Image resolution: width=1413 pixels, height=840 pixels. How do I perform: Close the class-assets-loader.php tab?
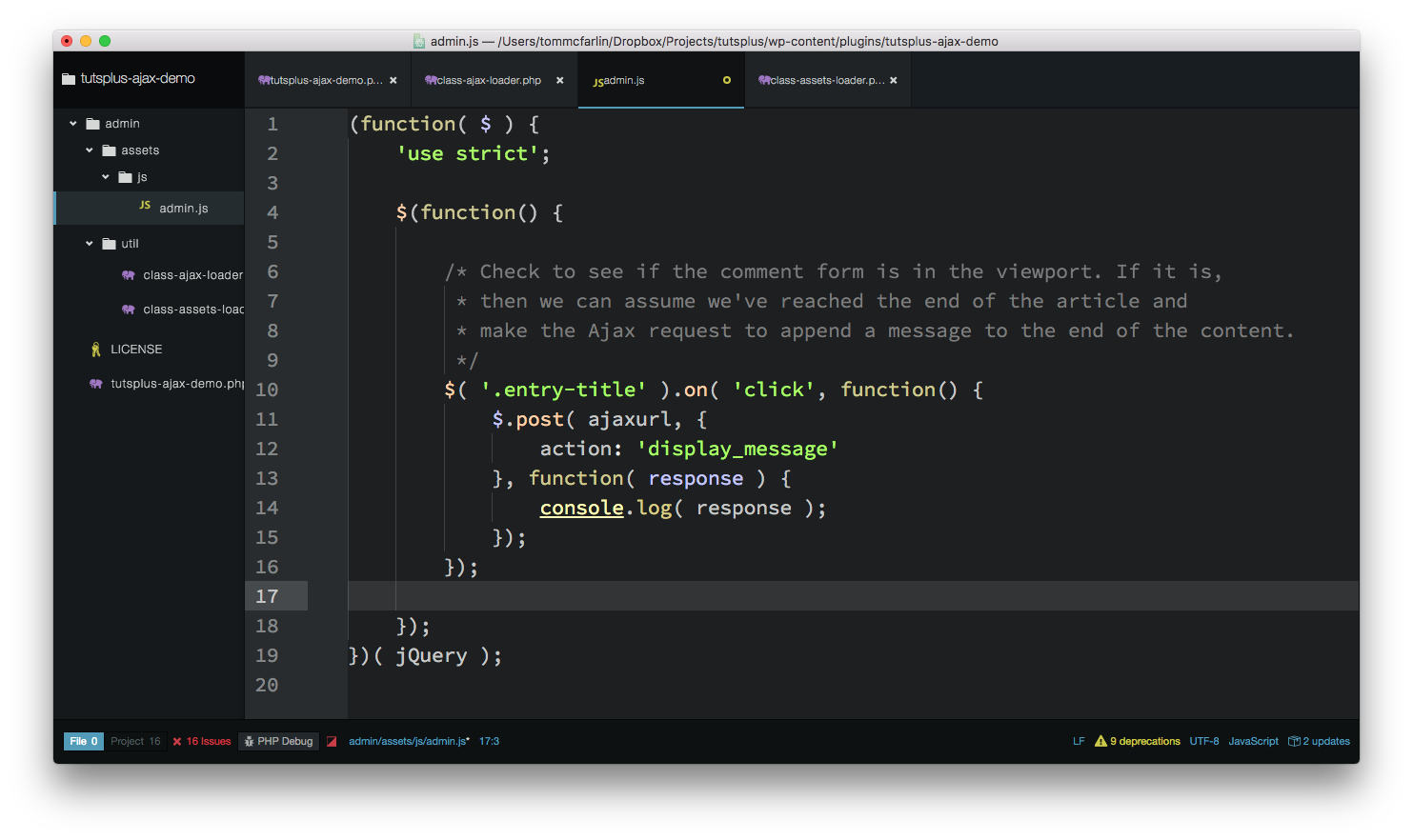tap(894, 81)
